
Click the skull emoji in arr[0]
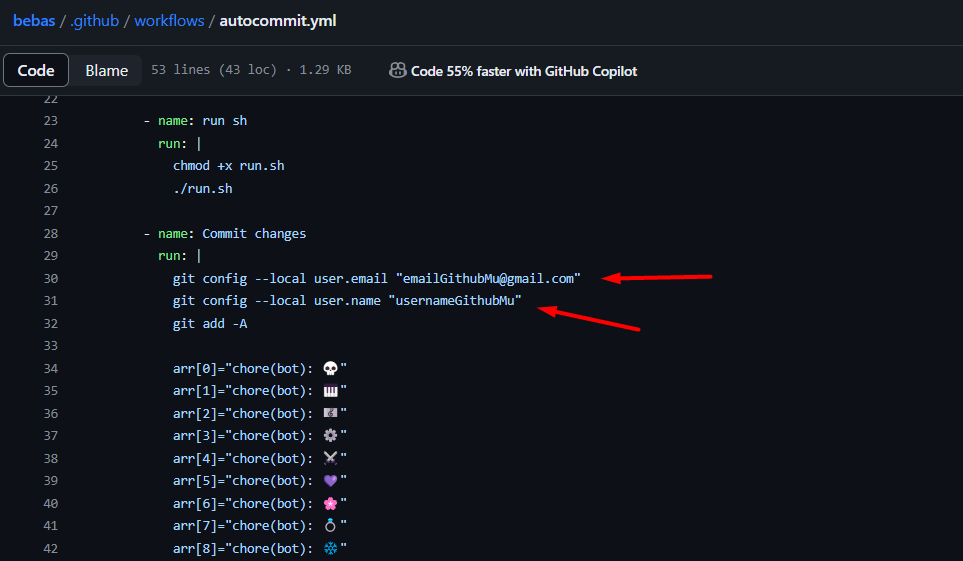(331, 368)
